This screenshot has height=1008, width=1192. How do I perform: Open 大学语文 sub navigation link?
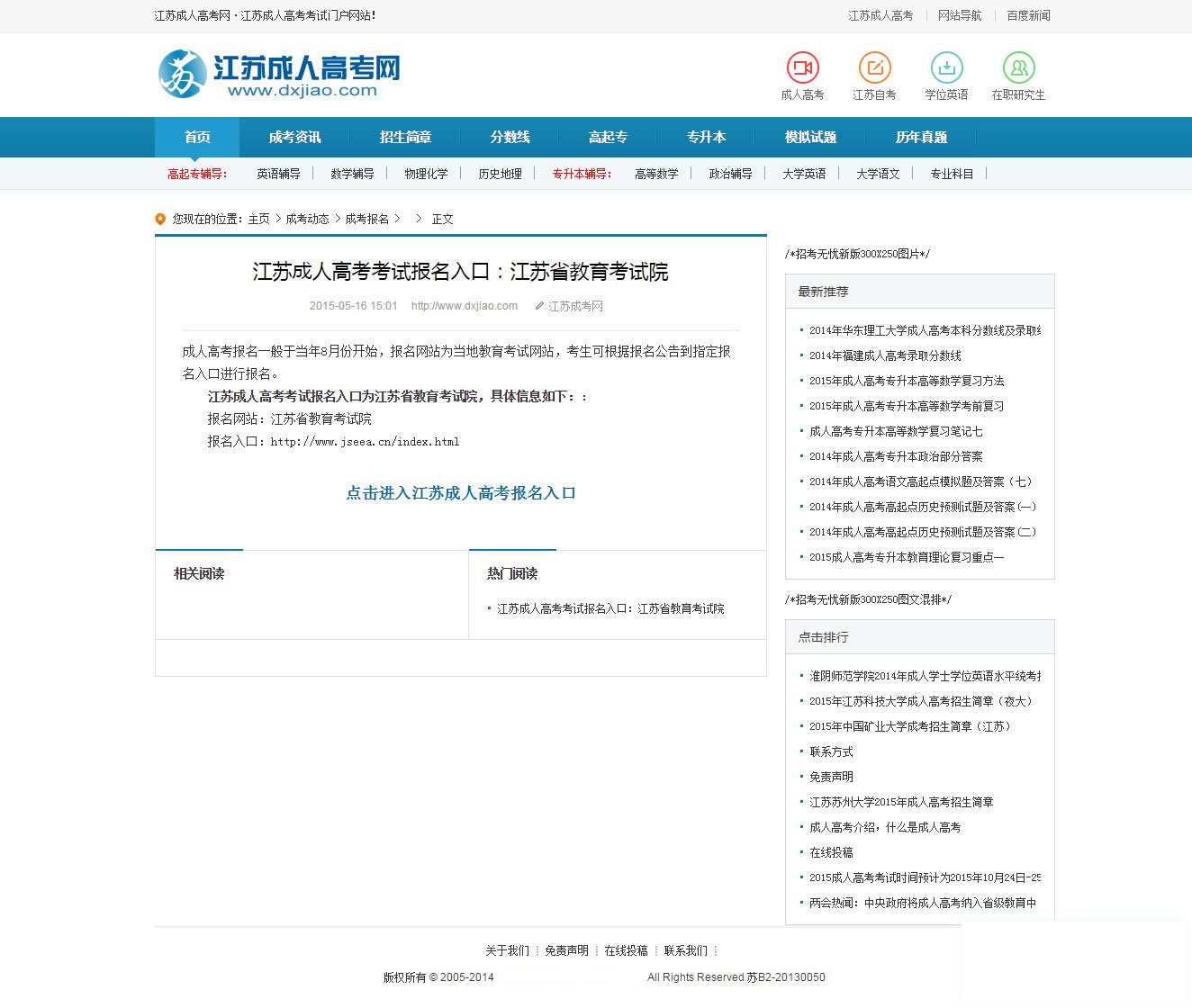click(878, 174)
